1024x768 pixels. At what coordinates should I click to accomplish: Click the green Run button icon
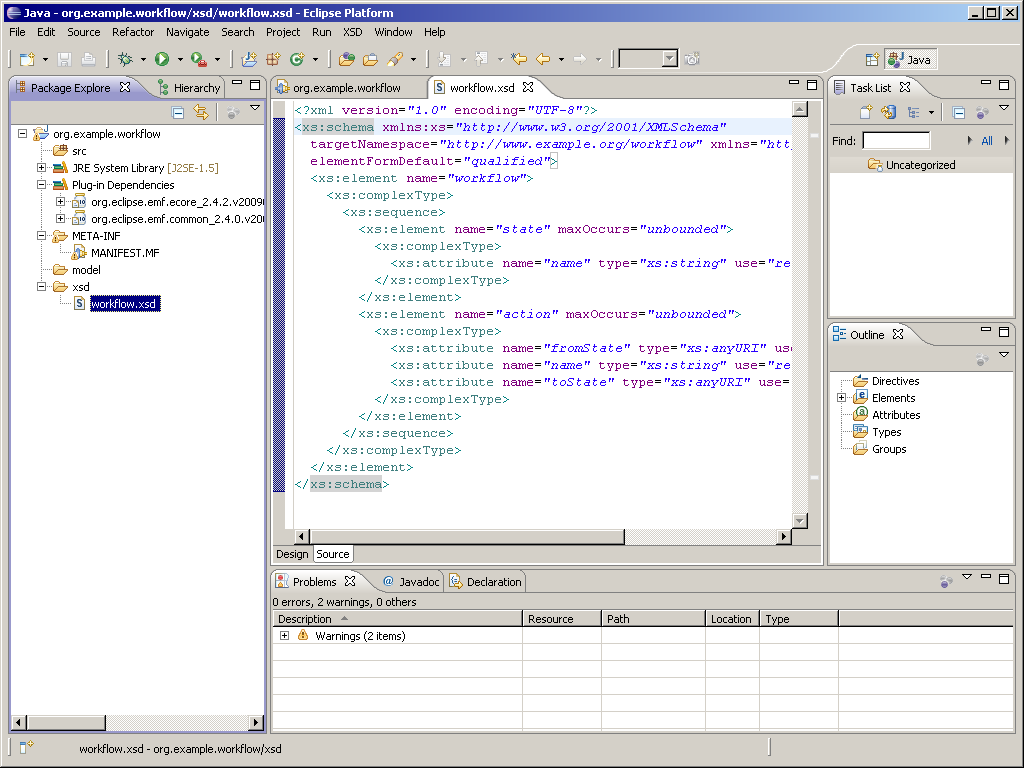(162, 60)
